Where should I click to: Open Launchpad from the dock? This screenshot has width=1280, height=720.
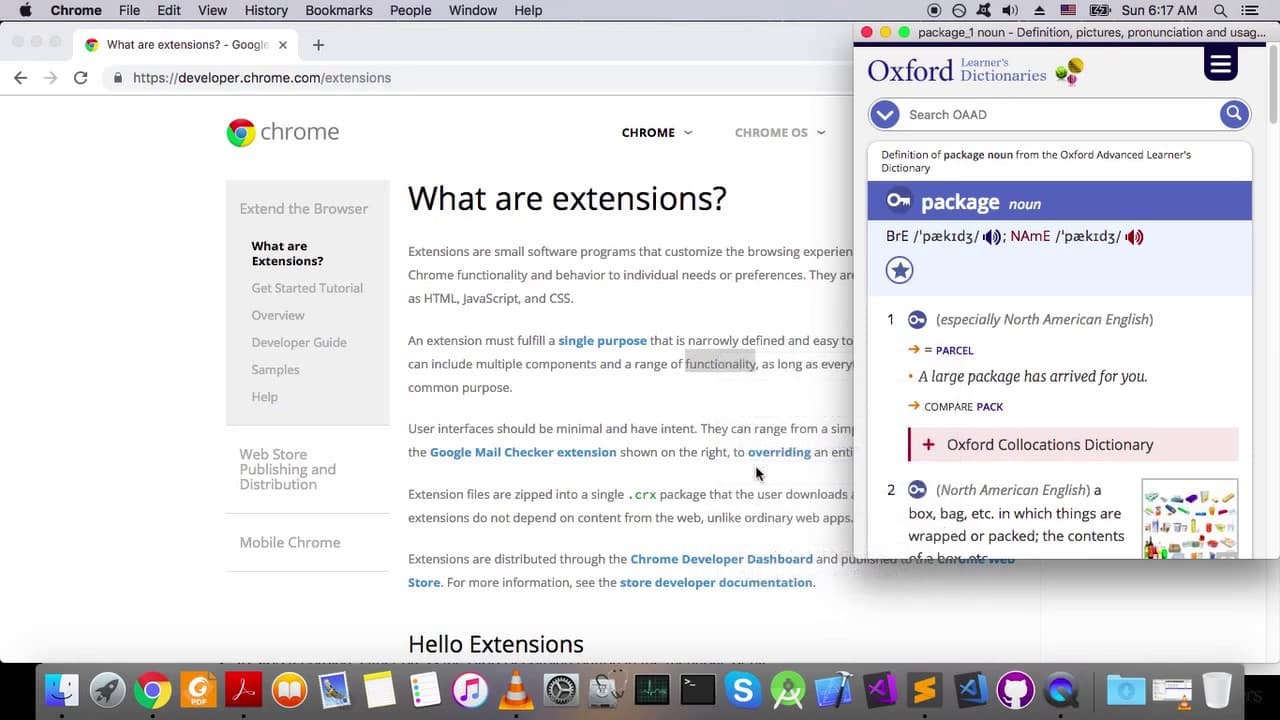pos(107,691)
